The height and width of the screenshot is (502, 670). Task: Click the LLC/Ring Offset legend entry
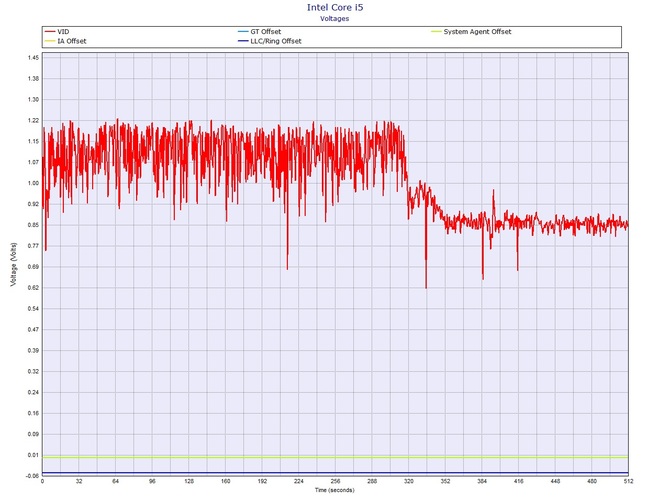point(270,41)
